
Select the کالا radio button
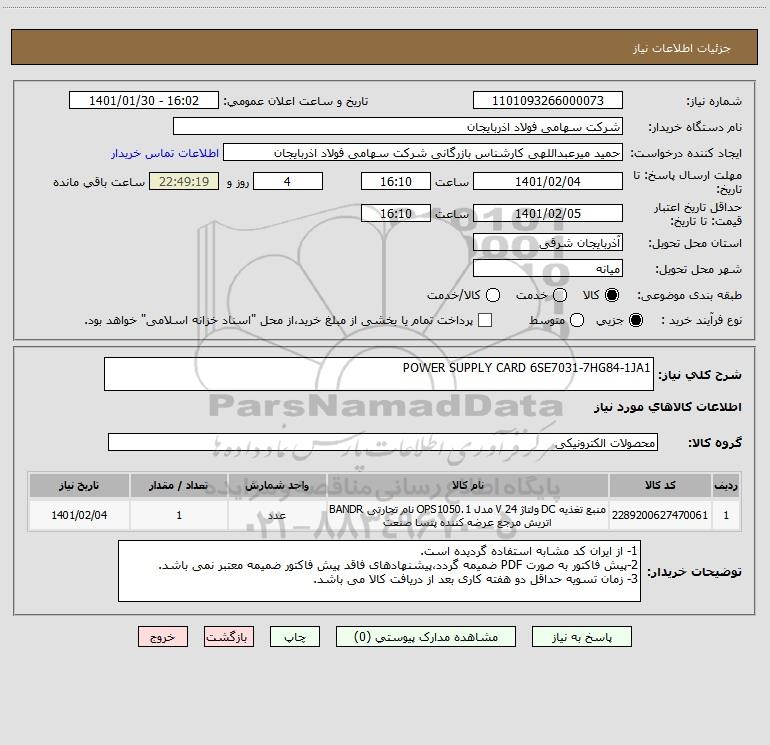click(612, 295)
